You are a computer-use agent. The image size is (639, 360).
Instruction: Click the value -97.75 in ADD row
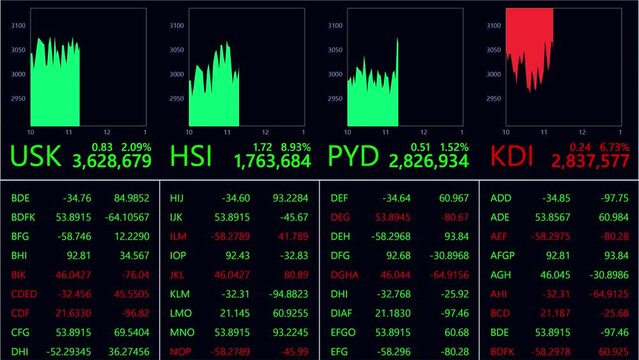coord(615,198)
